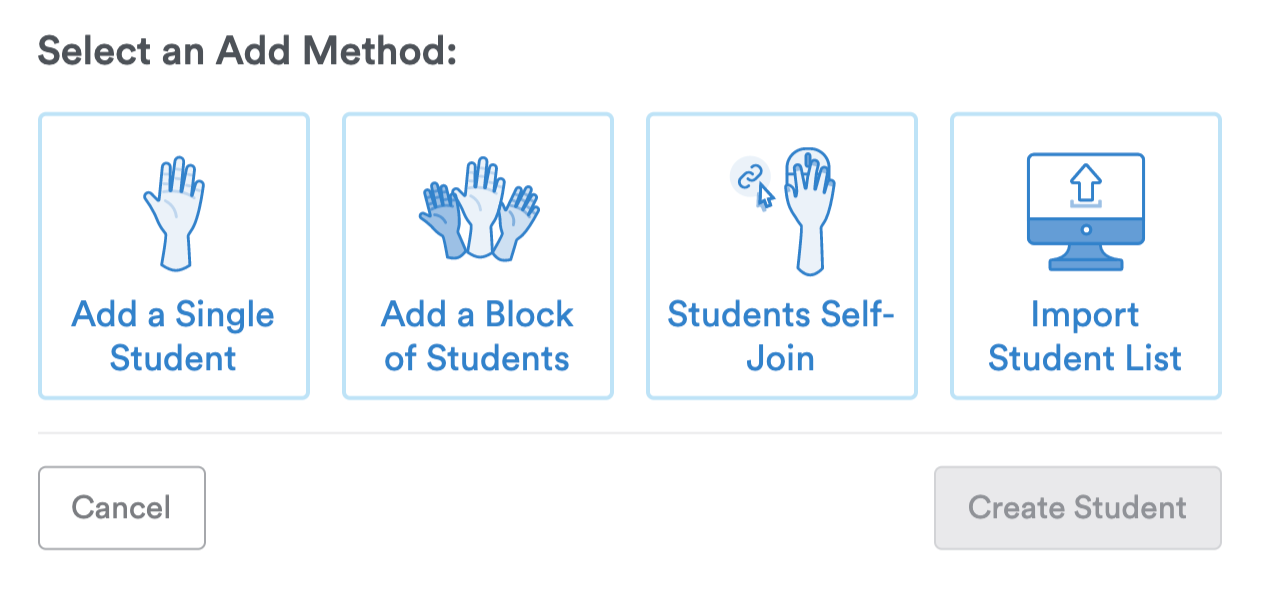Choose the "Add a Block of Students" label
Viewport: 1264px width, 590px height.
point(477,336)
